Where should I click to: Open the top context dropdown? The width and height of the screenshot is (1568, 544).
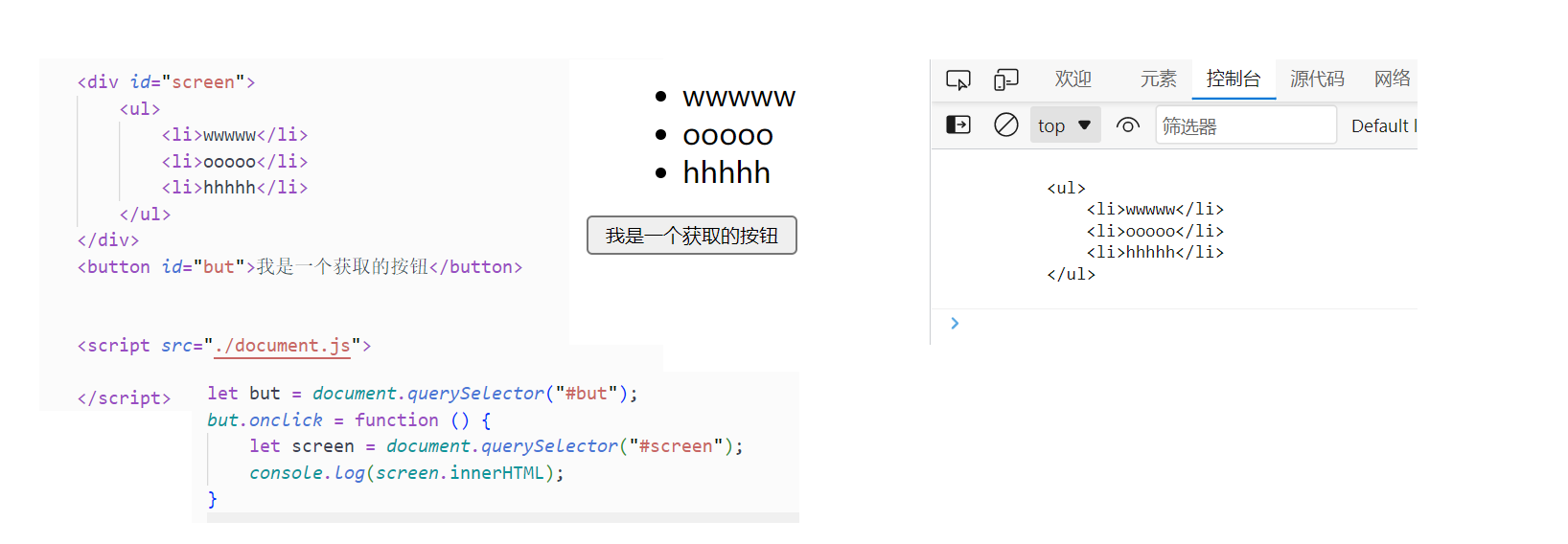[x=1065, y=125]
